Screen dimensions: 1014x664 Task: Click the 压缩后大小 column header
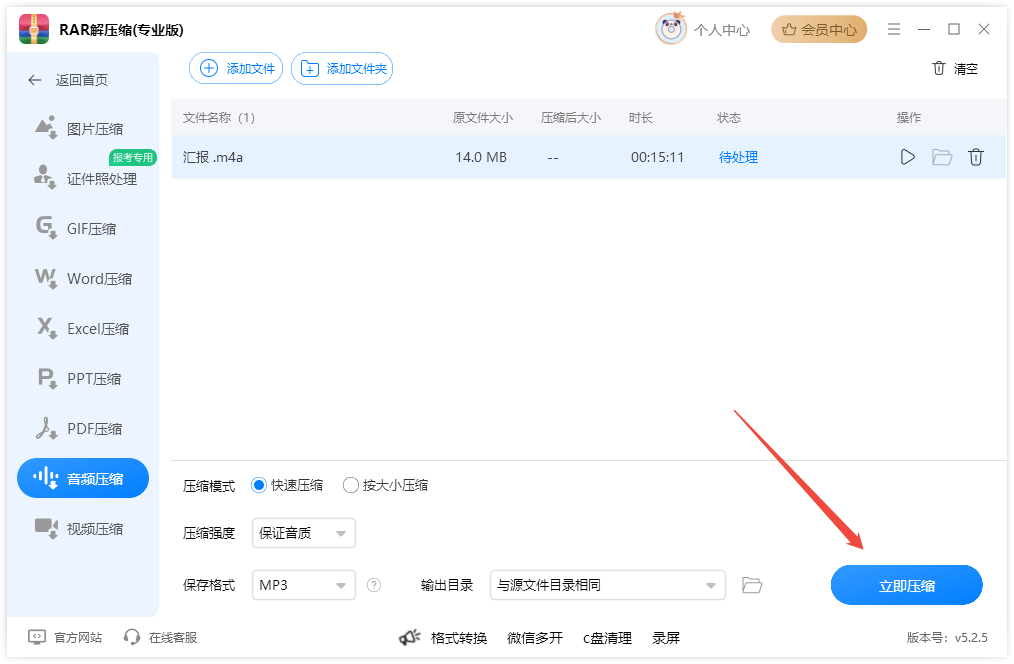pos(570,118)
